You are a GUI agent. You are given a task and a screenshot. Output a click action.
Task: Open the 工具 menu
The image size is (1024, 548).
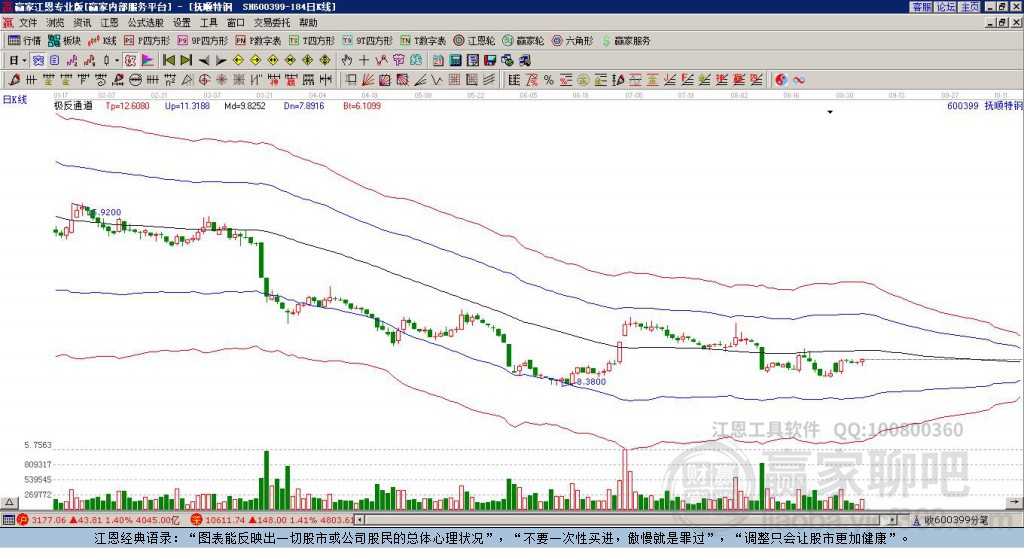coord(208,23)
